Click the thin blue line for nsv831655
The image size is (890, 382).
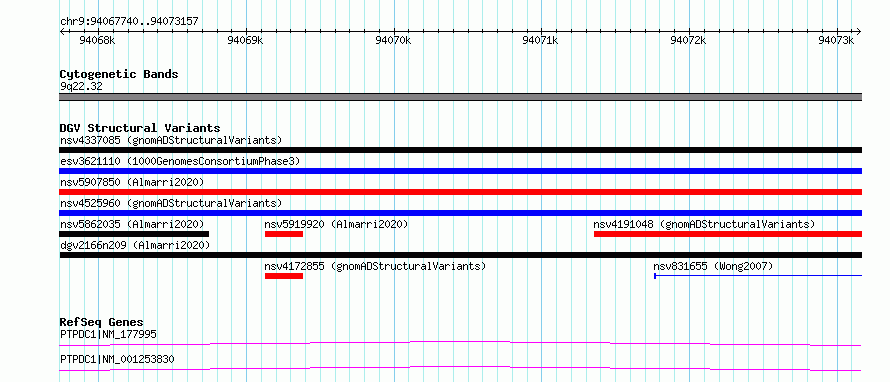[x=758, y=276]
